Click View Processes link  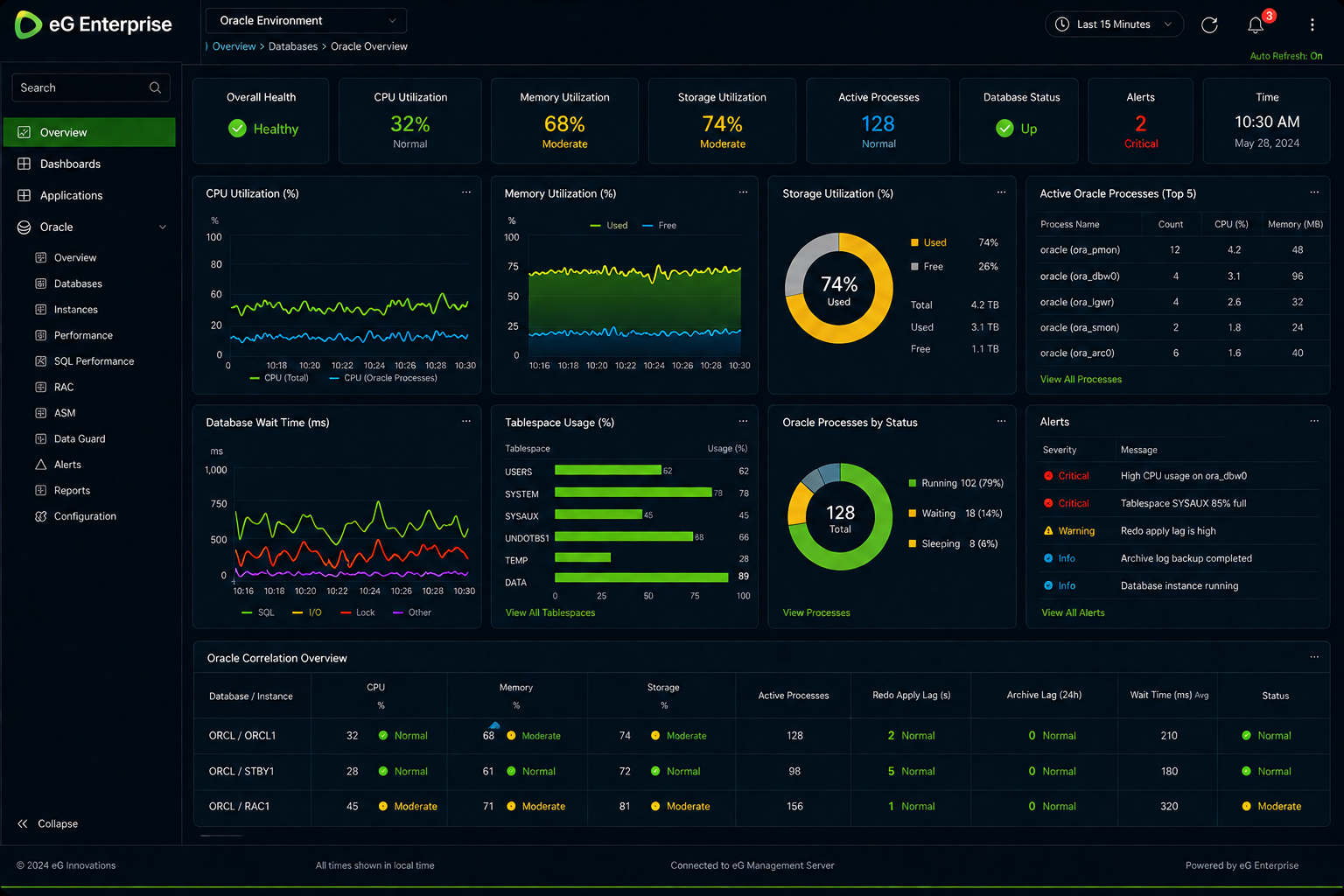(x=816, y=612)
